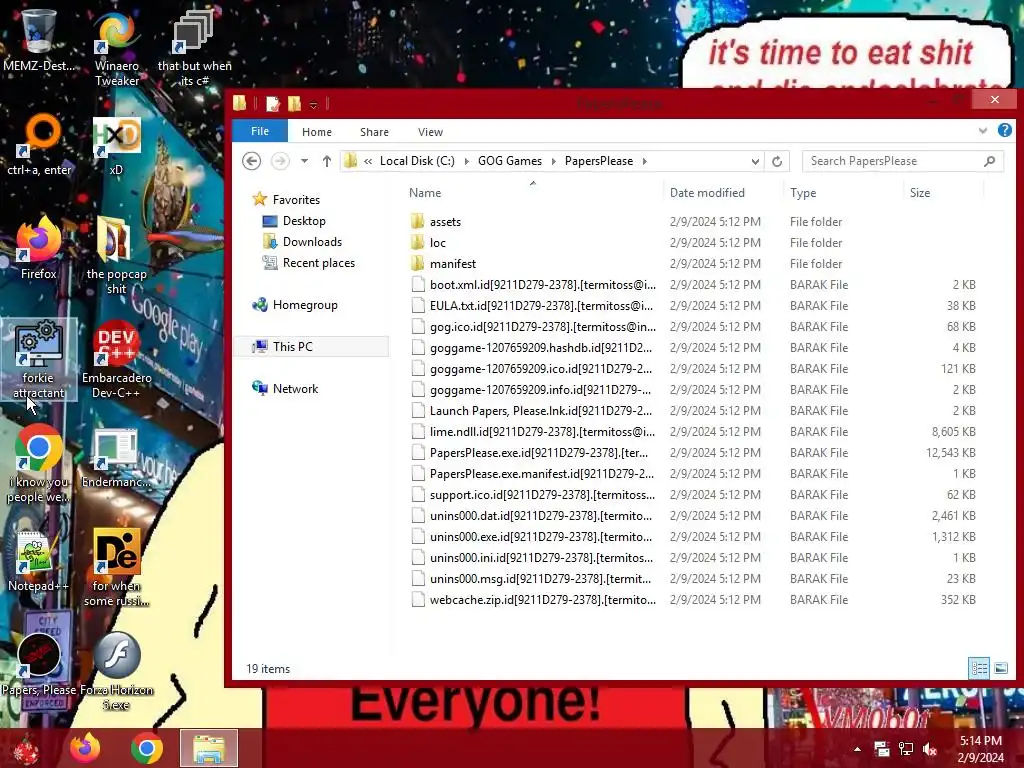
Task: Show hidden tray icons arrow
Action: point(857,749)
